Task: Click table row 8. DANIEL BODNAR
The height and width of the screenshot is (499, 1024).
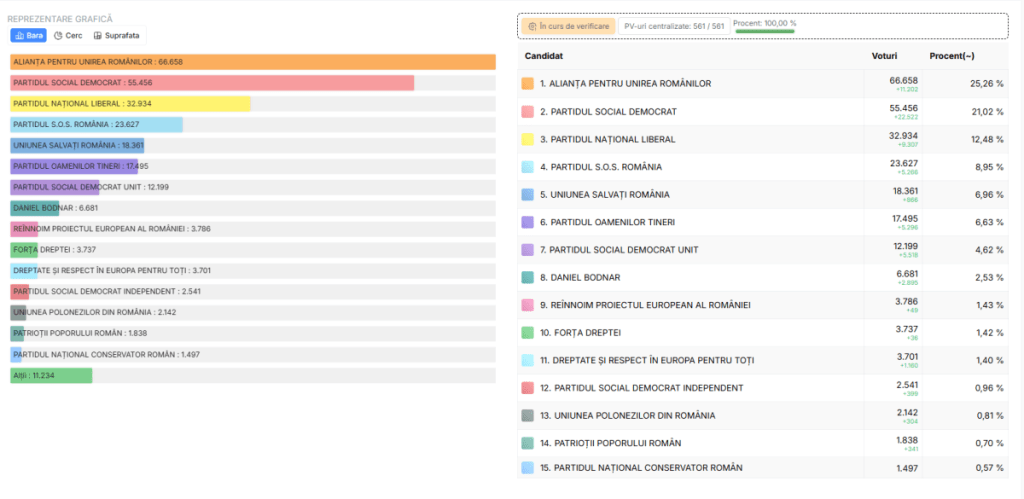Action: (763, 278)
